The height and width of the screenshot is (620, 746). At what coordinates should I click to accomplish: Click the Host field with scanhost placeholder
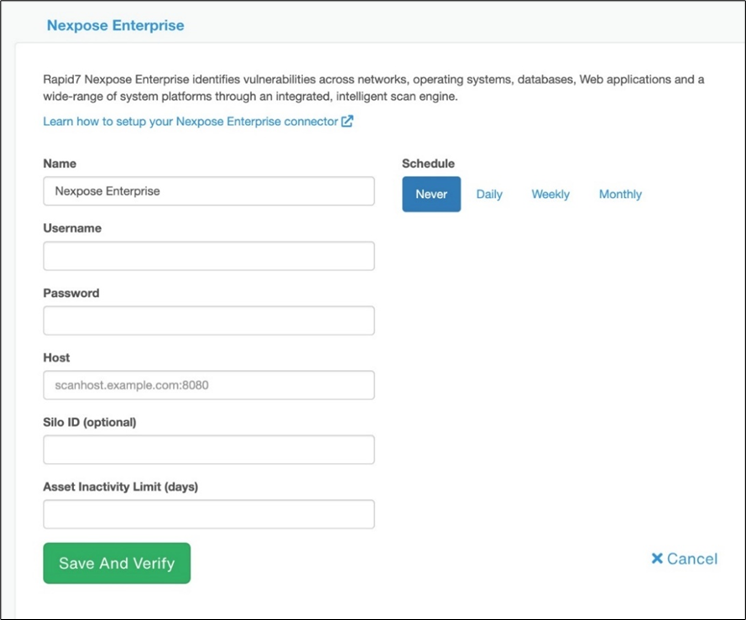[209, 385]
